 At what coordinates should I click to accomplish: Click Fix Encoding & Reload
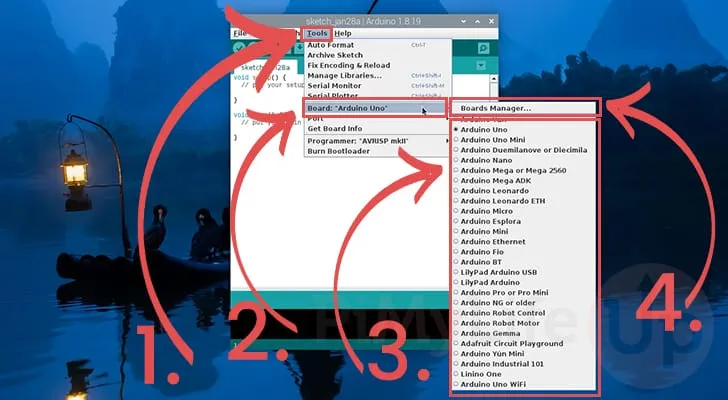coord(377,65)
